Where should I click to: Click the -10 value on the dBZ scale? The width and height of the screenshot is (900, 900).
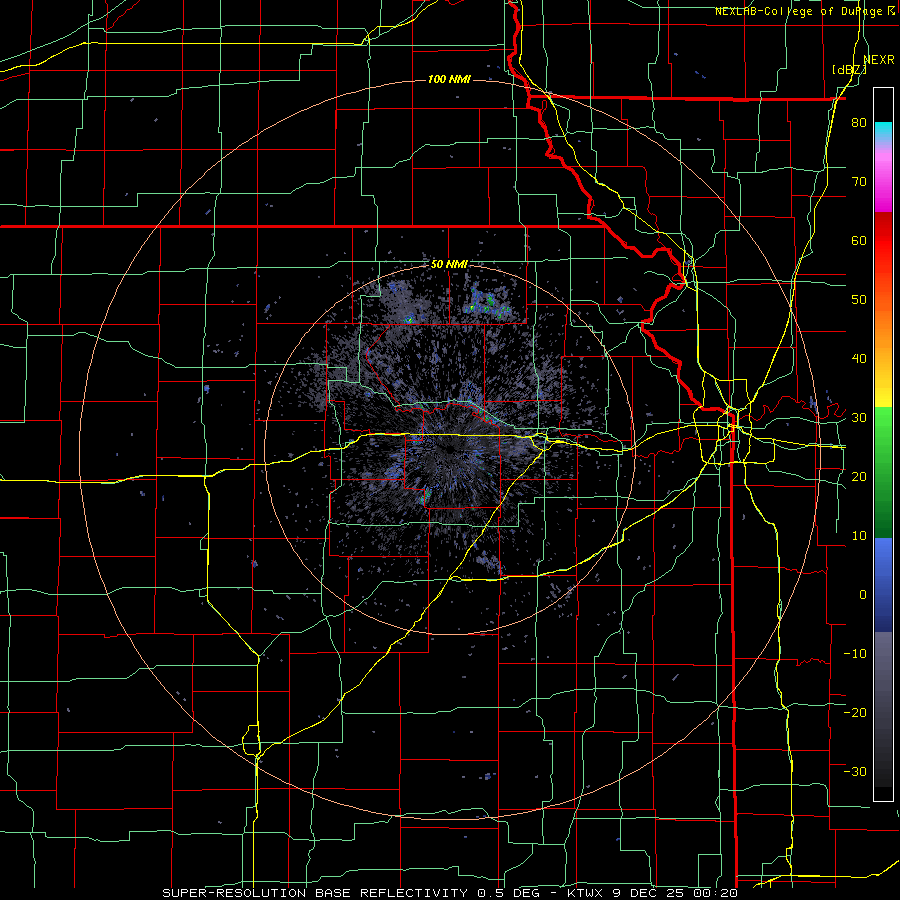[x=855, y=653]
